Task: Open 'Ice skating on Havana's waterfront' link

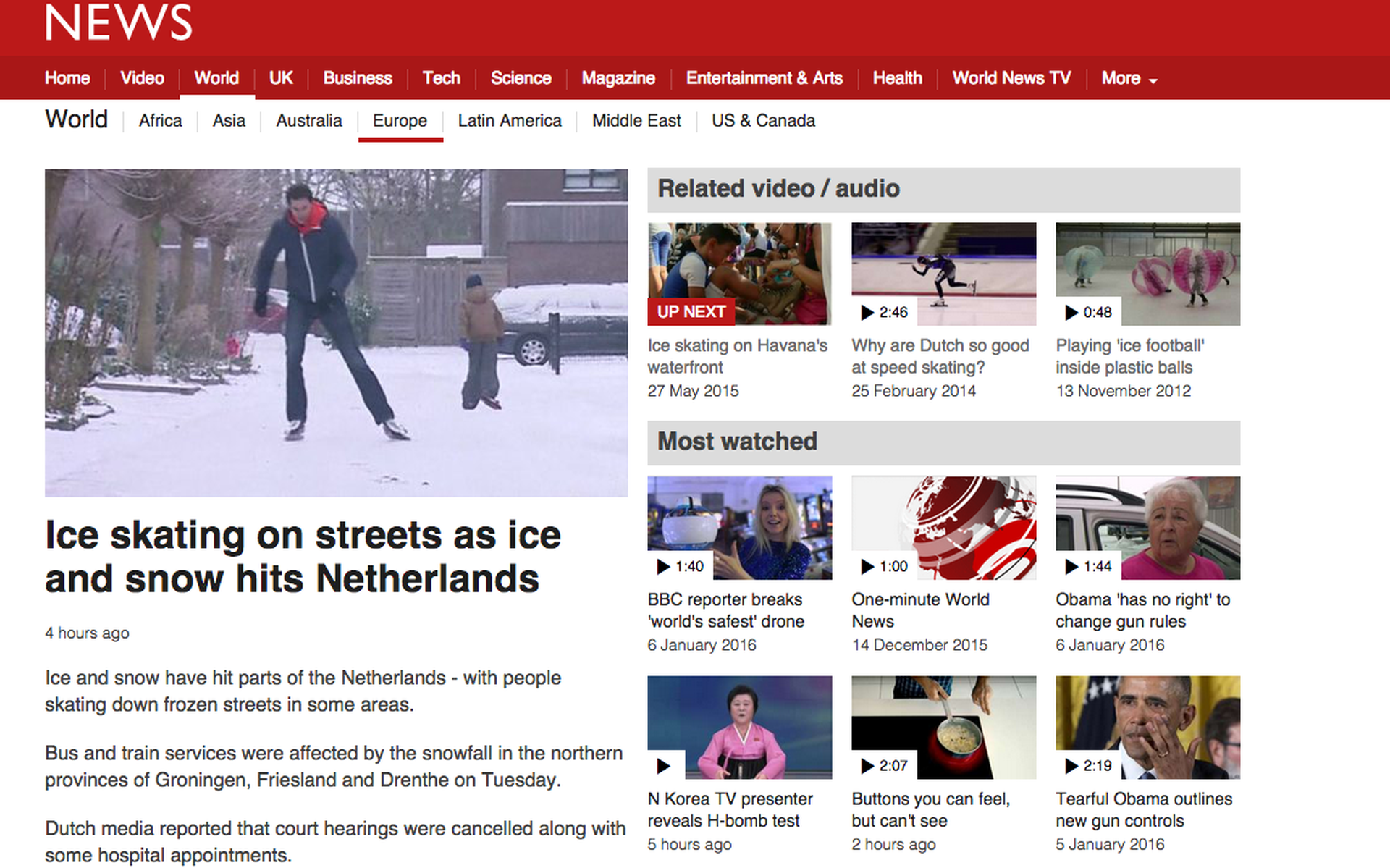Action: (x=738, y=356)
